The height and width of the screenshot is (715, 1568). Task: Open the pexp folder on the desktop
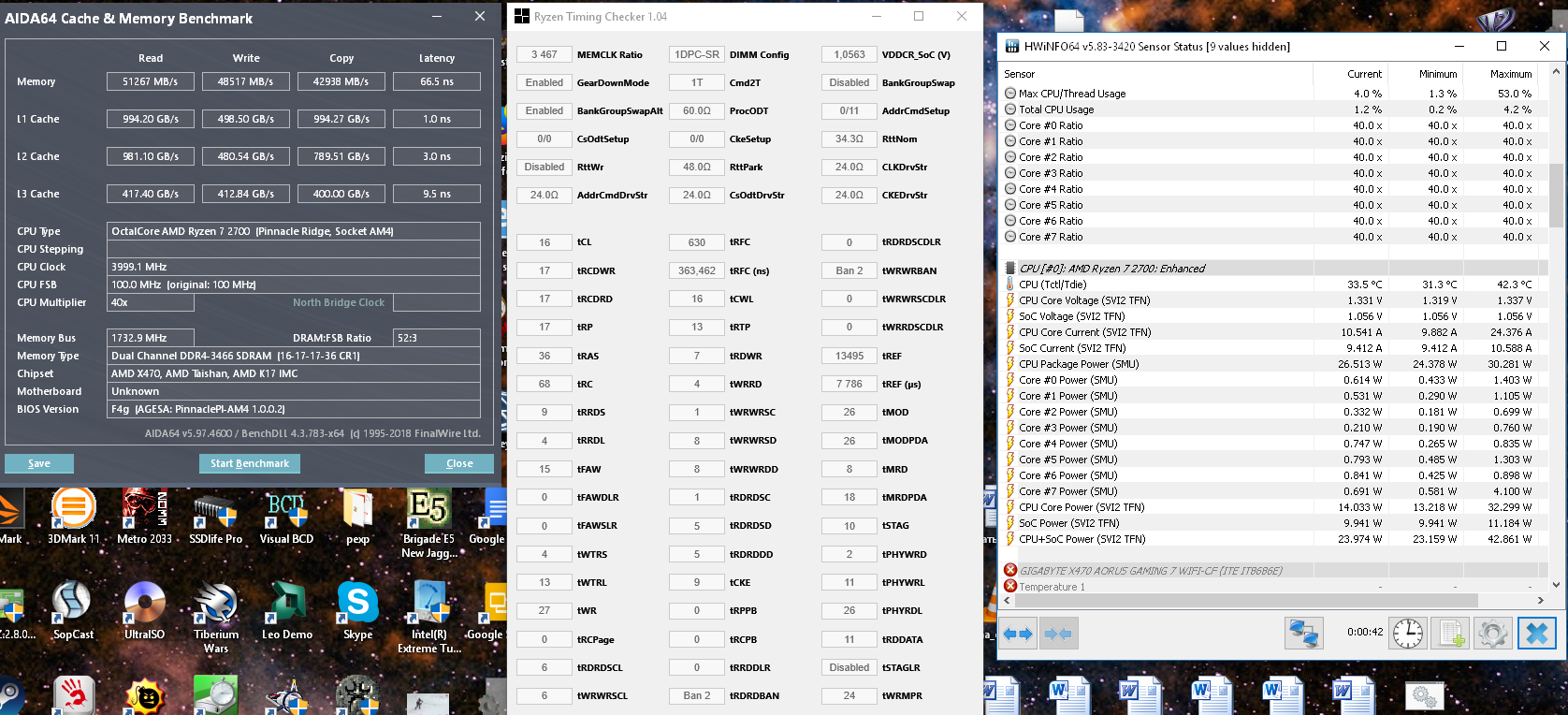click(x=357, y=518)
